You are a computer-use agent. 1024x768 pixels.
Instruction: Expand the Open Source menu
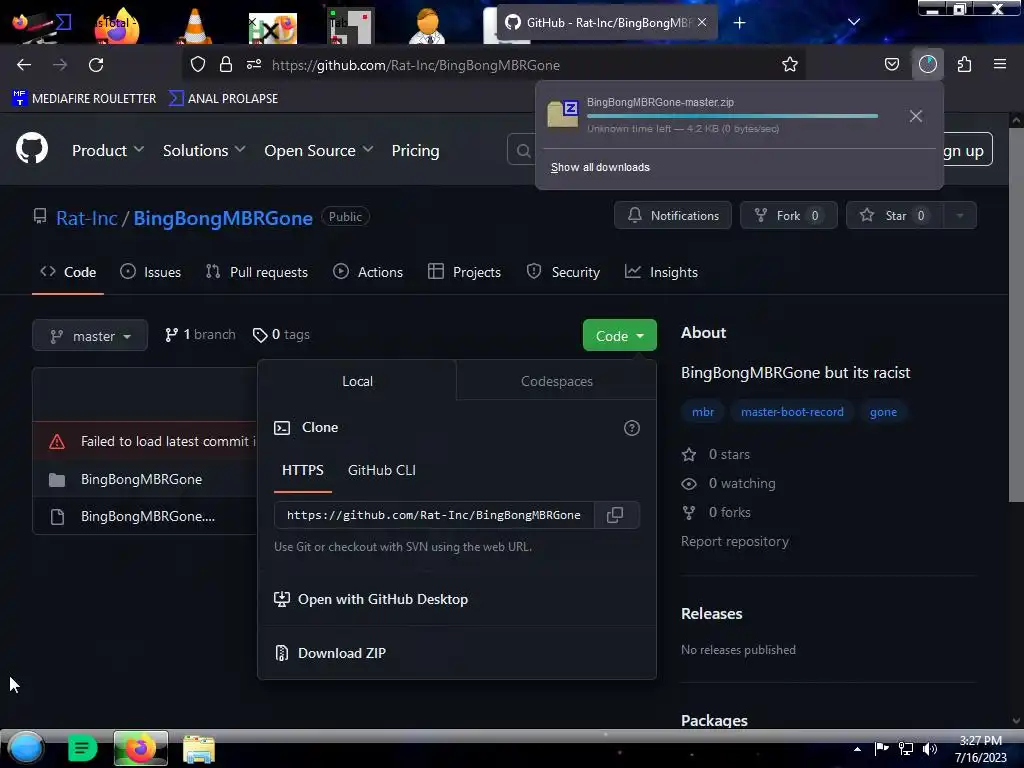tap(319, 150)
